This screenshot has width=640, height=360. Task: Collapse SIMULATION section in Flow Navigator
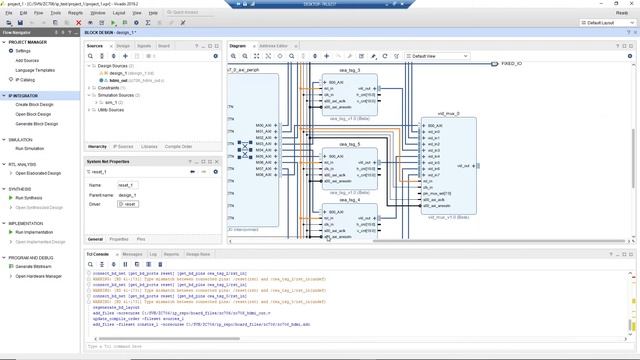coord(4,140)
